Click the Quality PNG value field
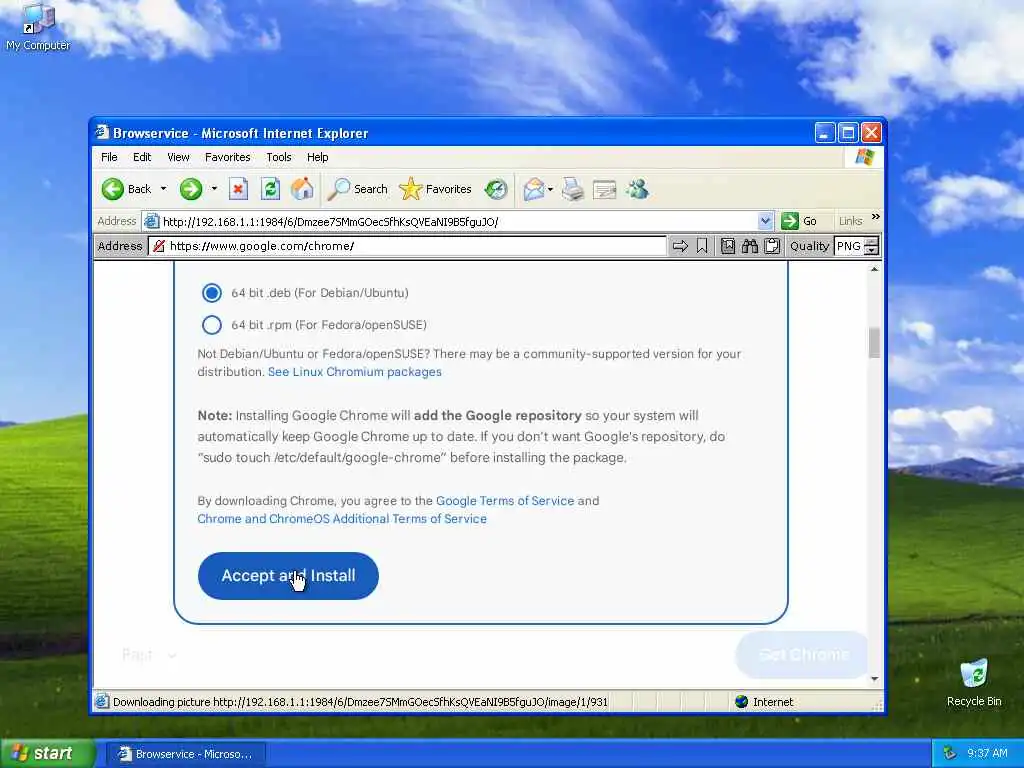The image size is (1024, 768). point(849,246)
